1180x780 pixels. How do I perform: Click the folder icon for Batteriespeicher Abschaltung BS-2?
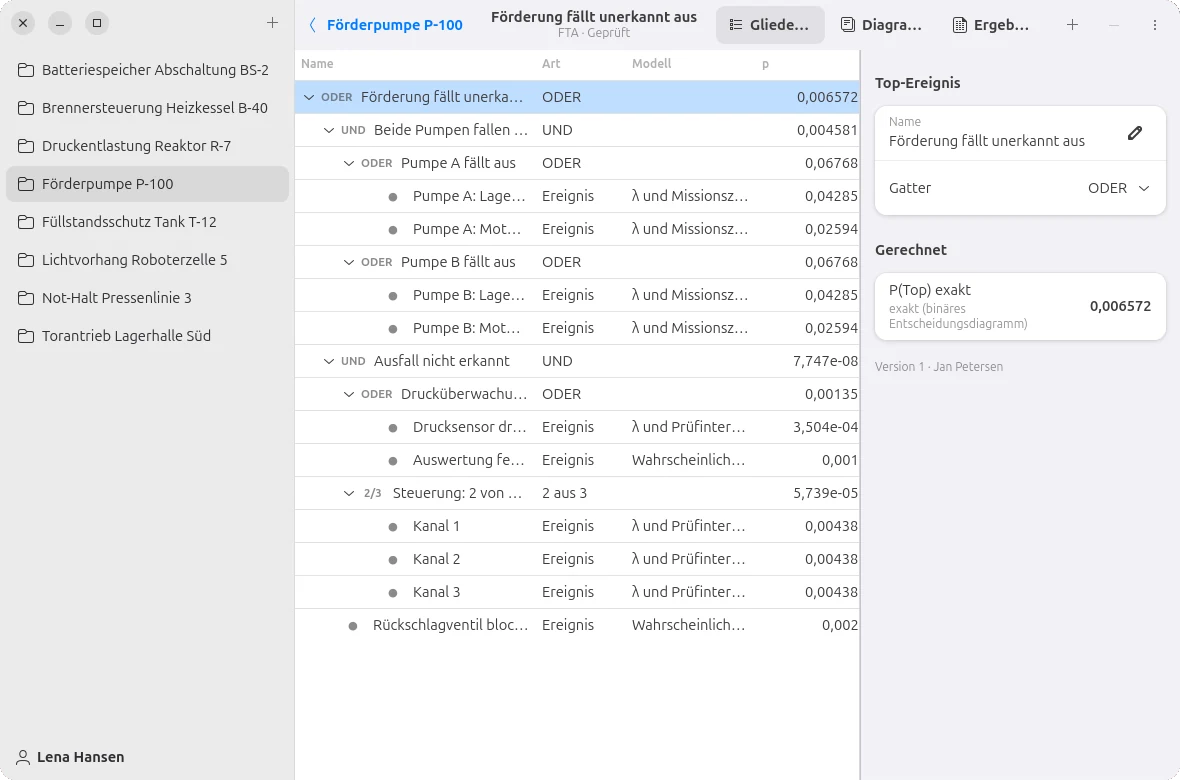tap(26, 70)
